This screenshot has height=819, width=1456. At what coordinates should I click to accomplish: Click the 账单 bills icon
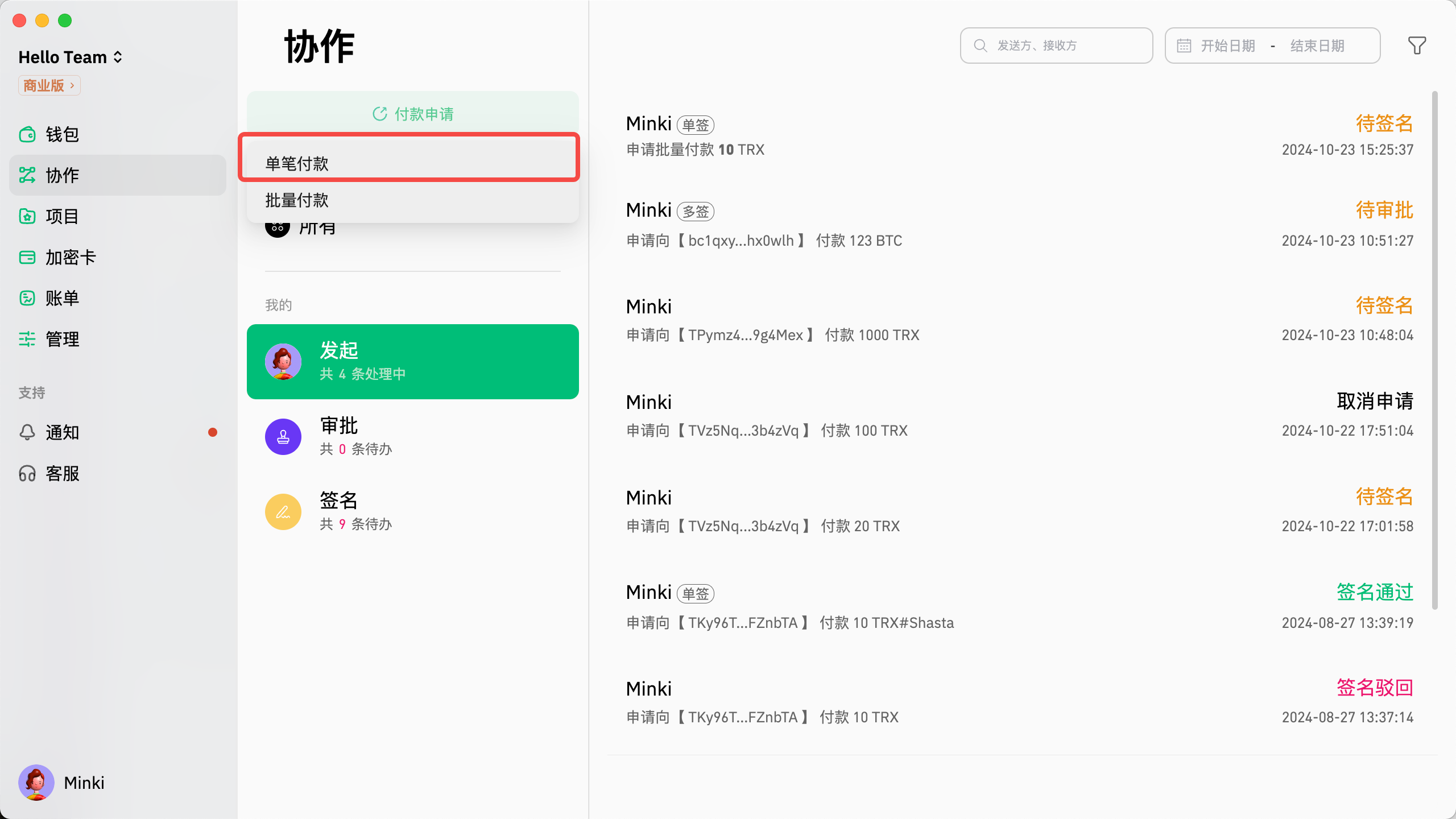[27, 298]
